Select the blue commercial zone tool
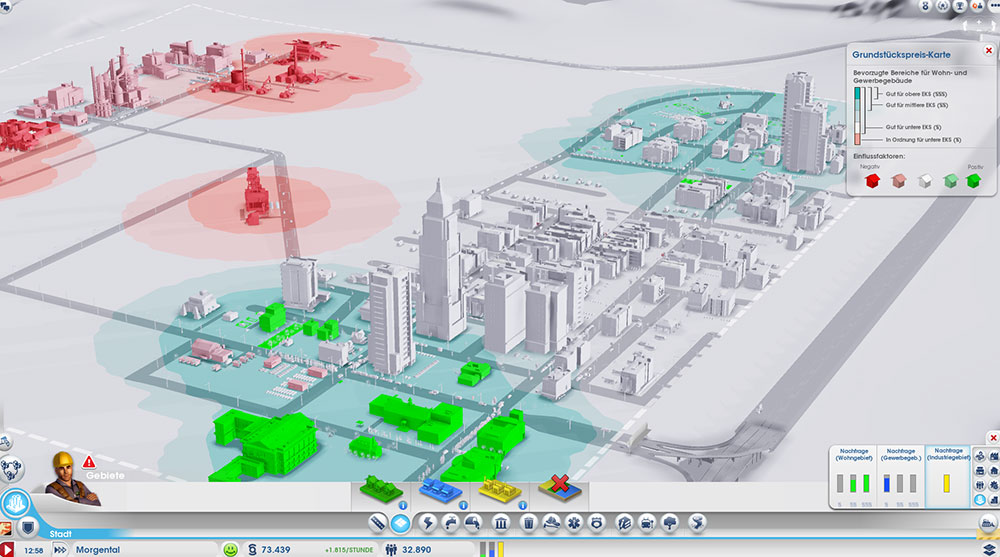This screenshot has height=557, width=1000. coord(440,491)
